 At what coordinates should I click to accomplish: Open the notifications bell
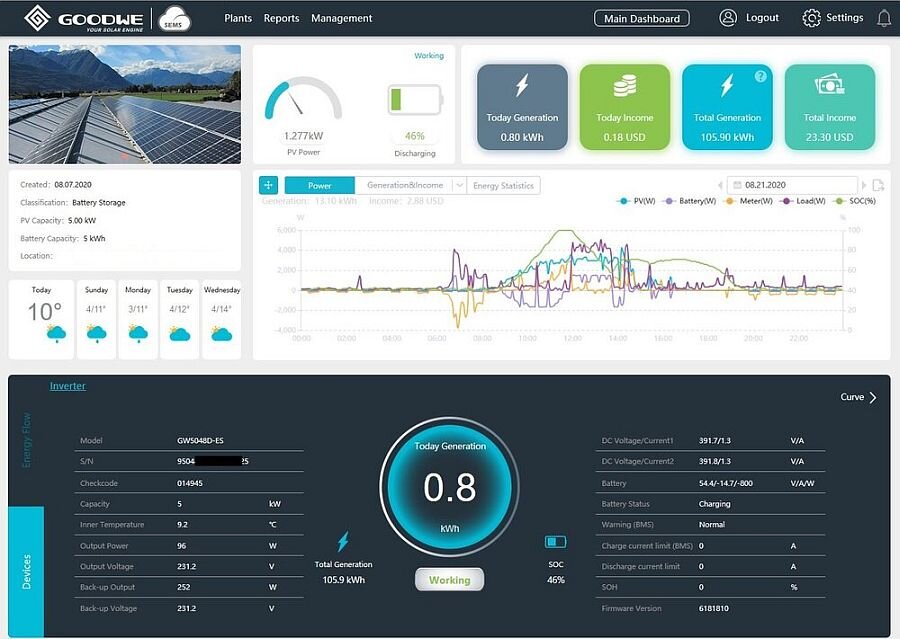[884, 18]
